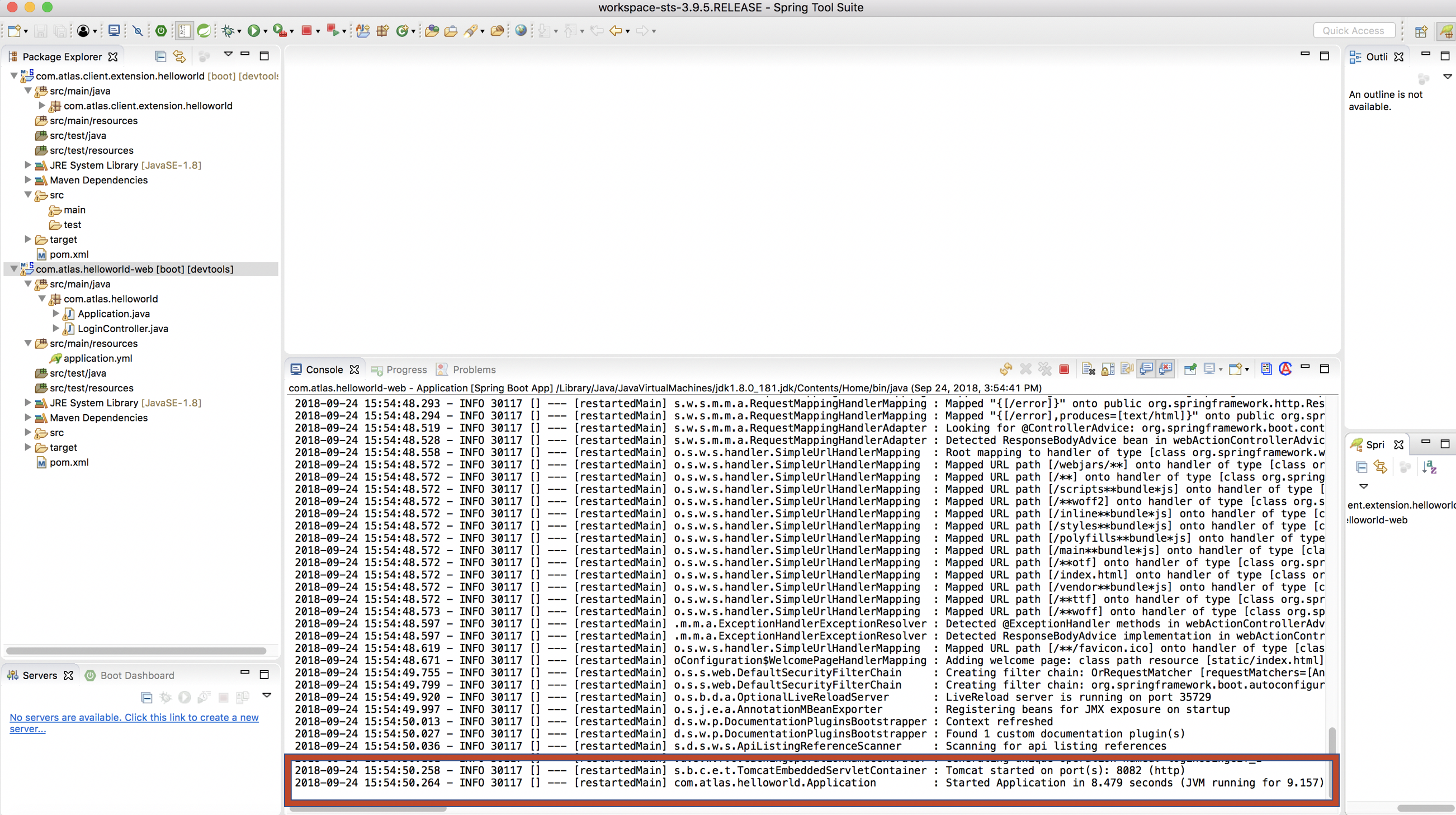The width and height of the screenshot is (1456, 815).
Task: Switch to the Boot Dashboard tab
Action: point(130,675)
